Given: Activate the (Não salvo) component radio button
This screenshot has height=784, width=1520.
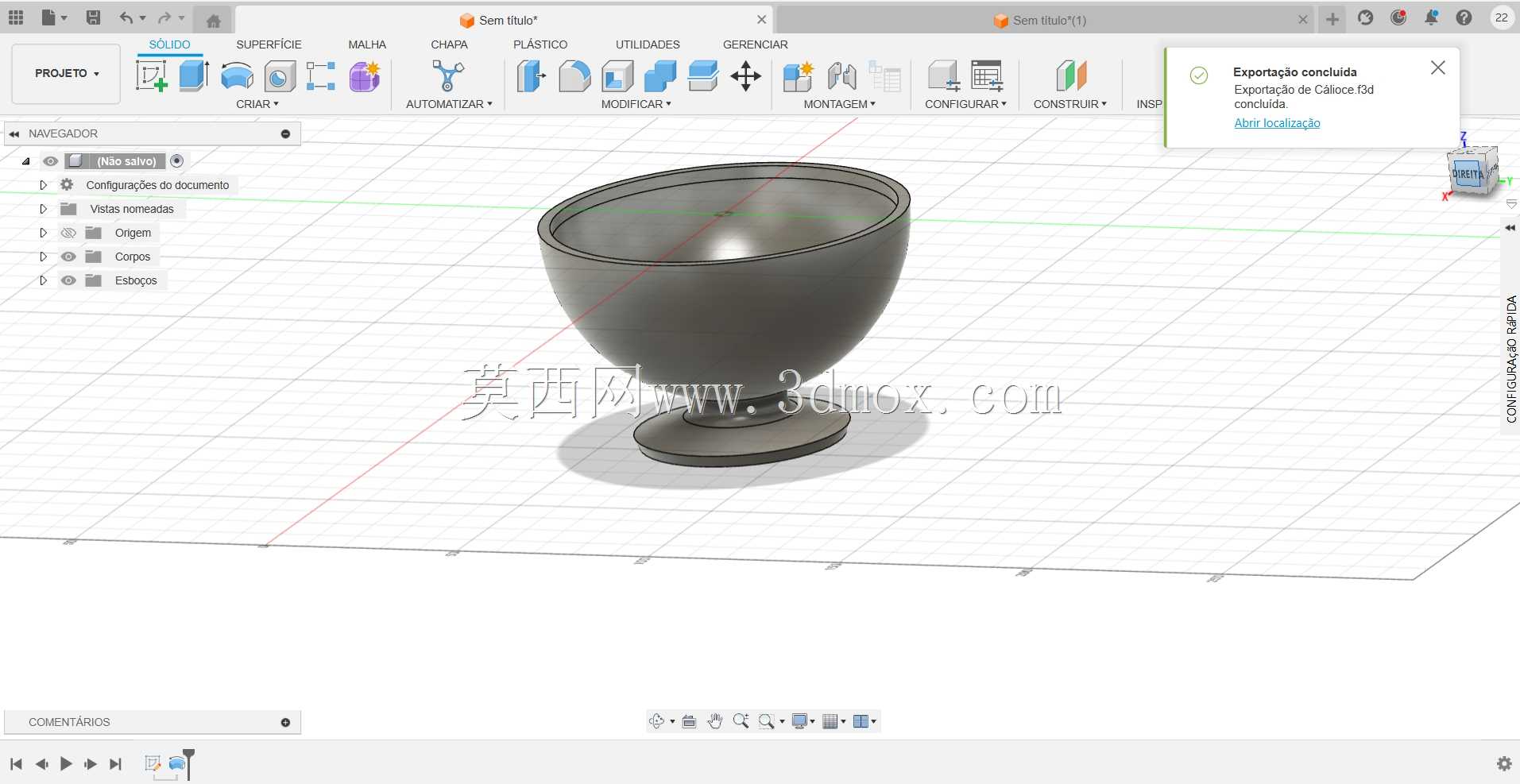Looking at the screenshot, I should pyautogui.click(x=177, y=161).
